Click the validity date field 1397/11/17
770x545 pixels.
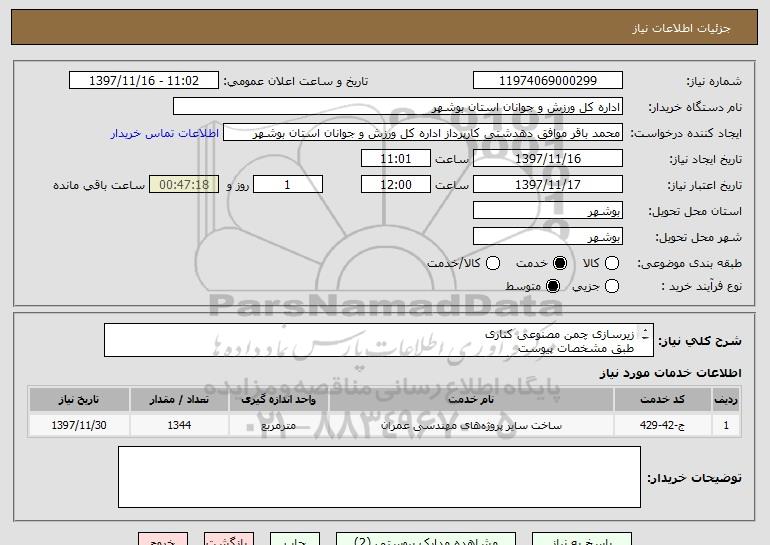click(x=548, y=185)
